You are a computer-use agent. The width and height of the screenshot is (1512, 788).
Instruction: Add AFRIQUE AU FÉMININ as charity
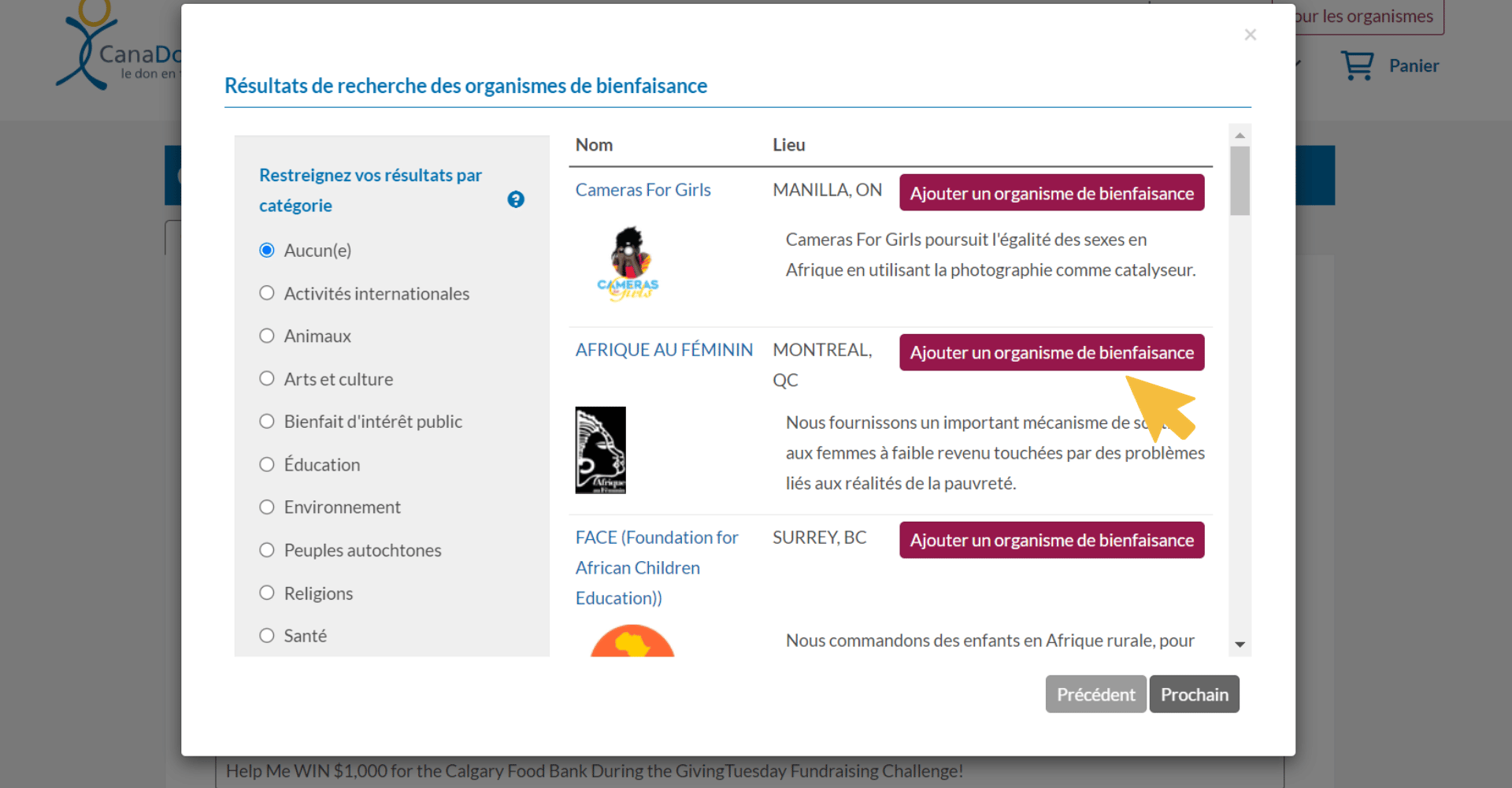pos(1051,352)
